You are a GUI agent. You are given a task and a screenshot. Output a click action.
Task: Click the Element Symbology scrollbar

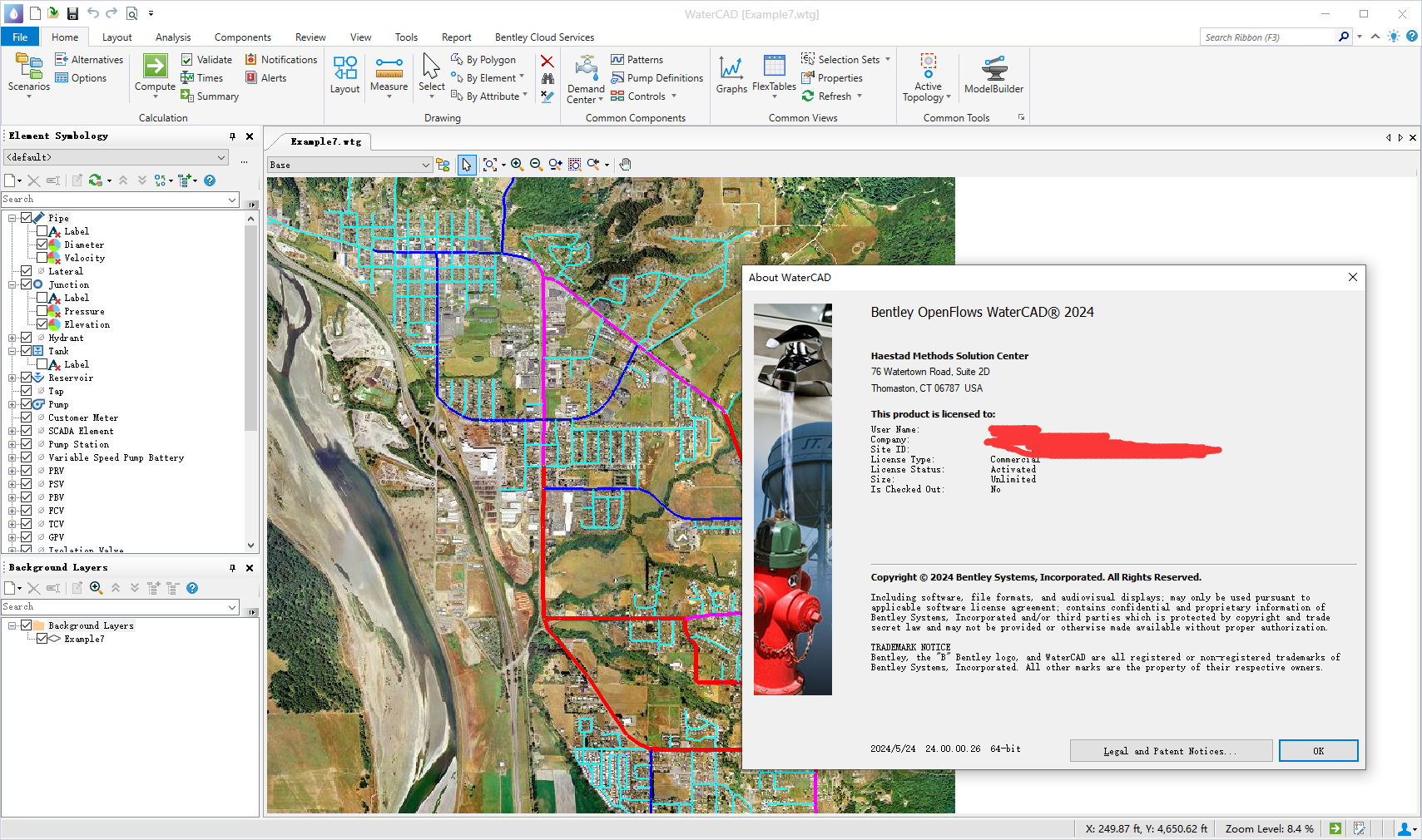(251, 328)
